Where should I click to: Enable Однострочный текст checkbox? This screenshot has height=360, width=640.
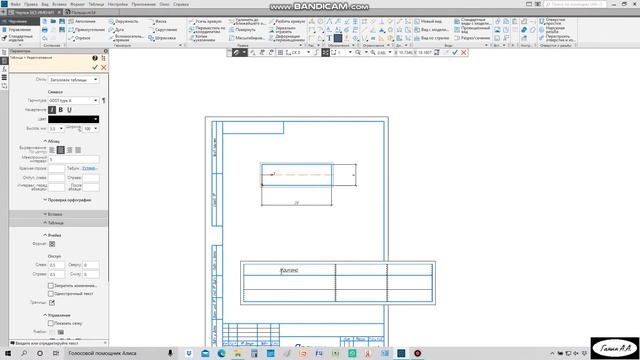51,293
